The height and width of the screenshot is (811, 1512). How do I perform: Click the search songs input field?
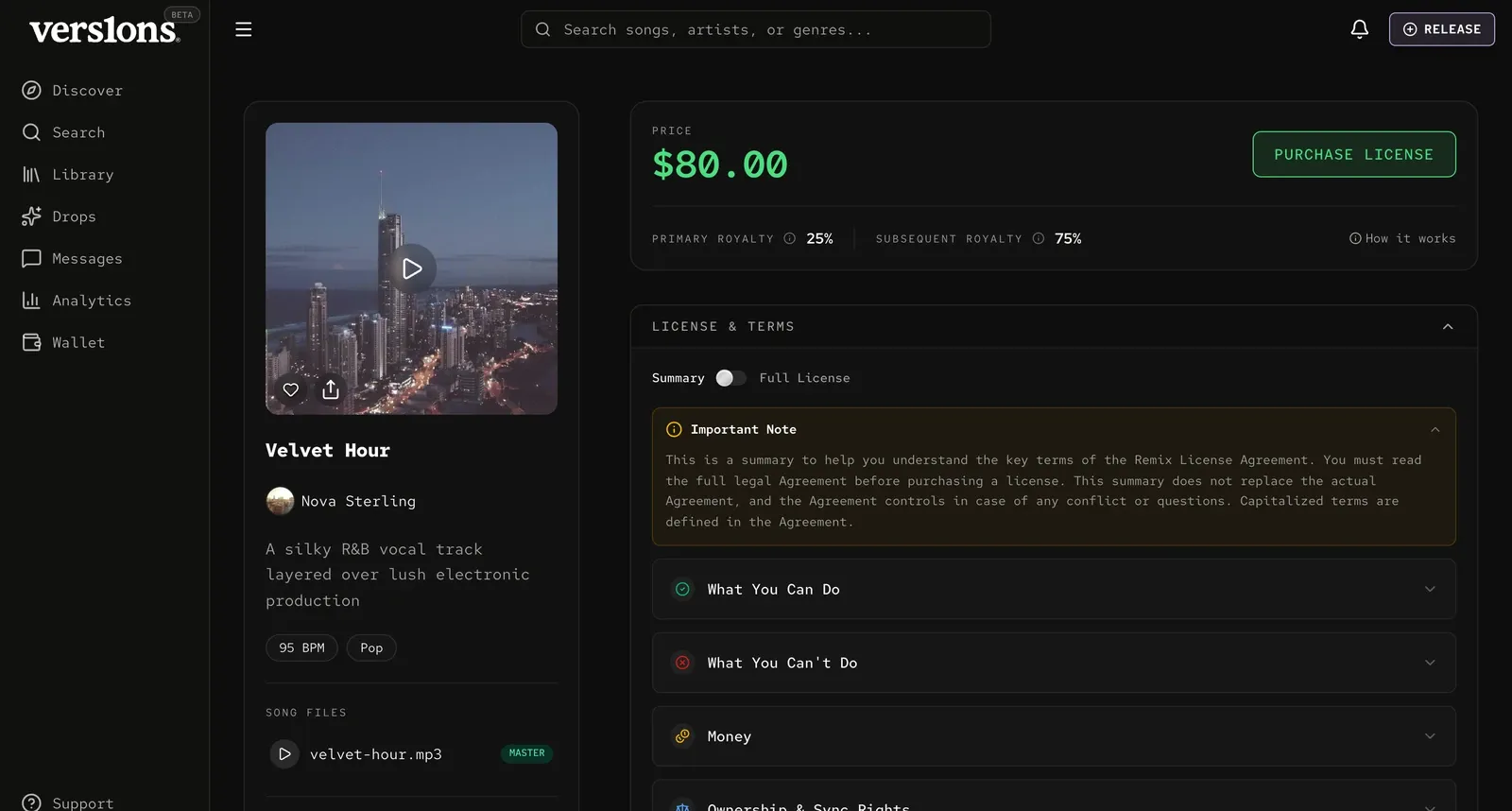point(756,29)
